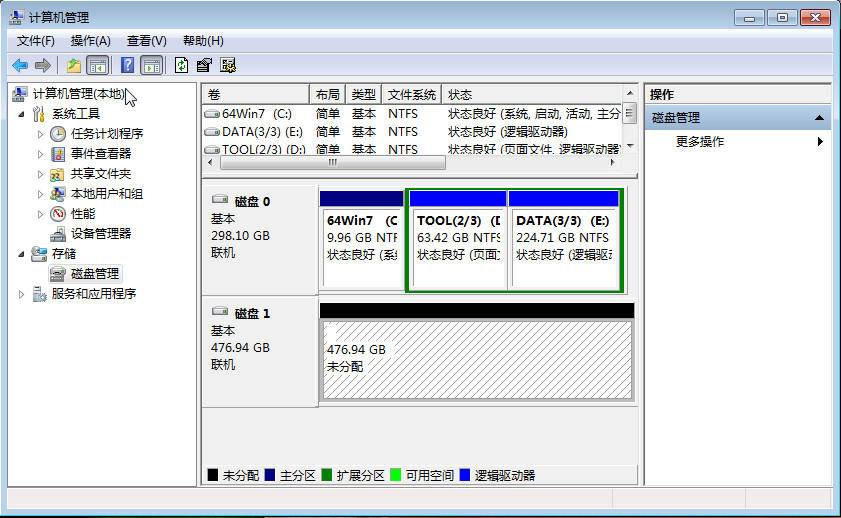Expand the 任务计划程序 node
This screenshot has height=518, width=841.
click(40, 134)
